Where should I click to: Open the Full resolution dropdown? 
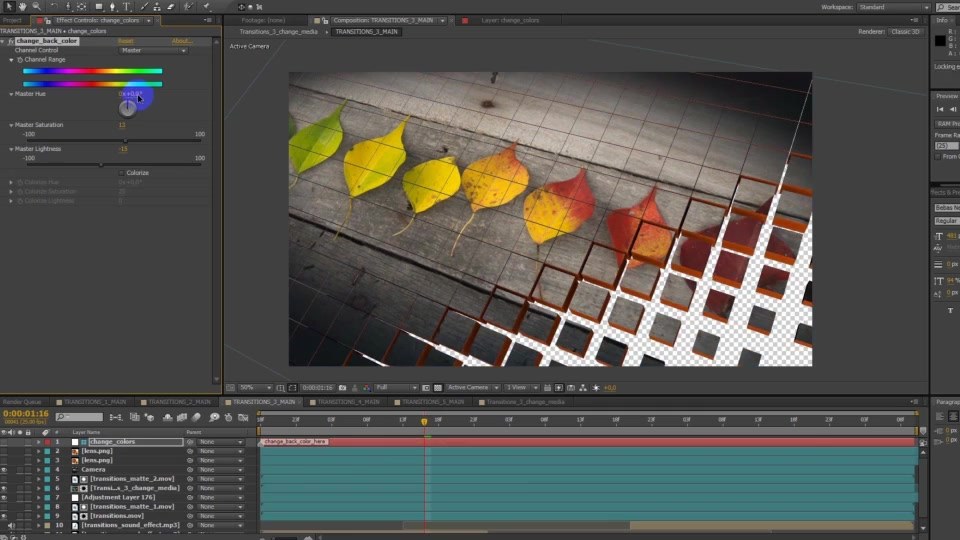(396, 388)
